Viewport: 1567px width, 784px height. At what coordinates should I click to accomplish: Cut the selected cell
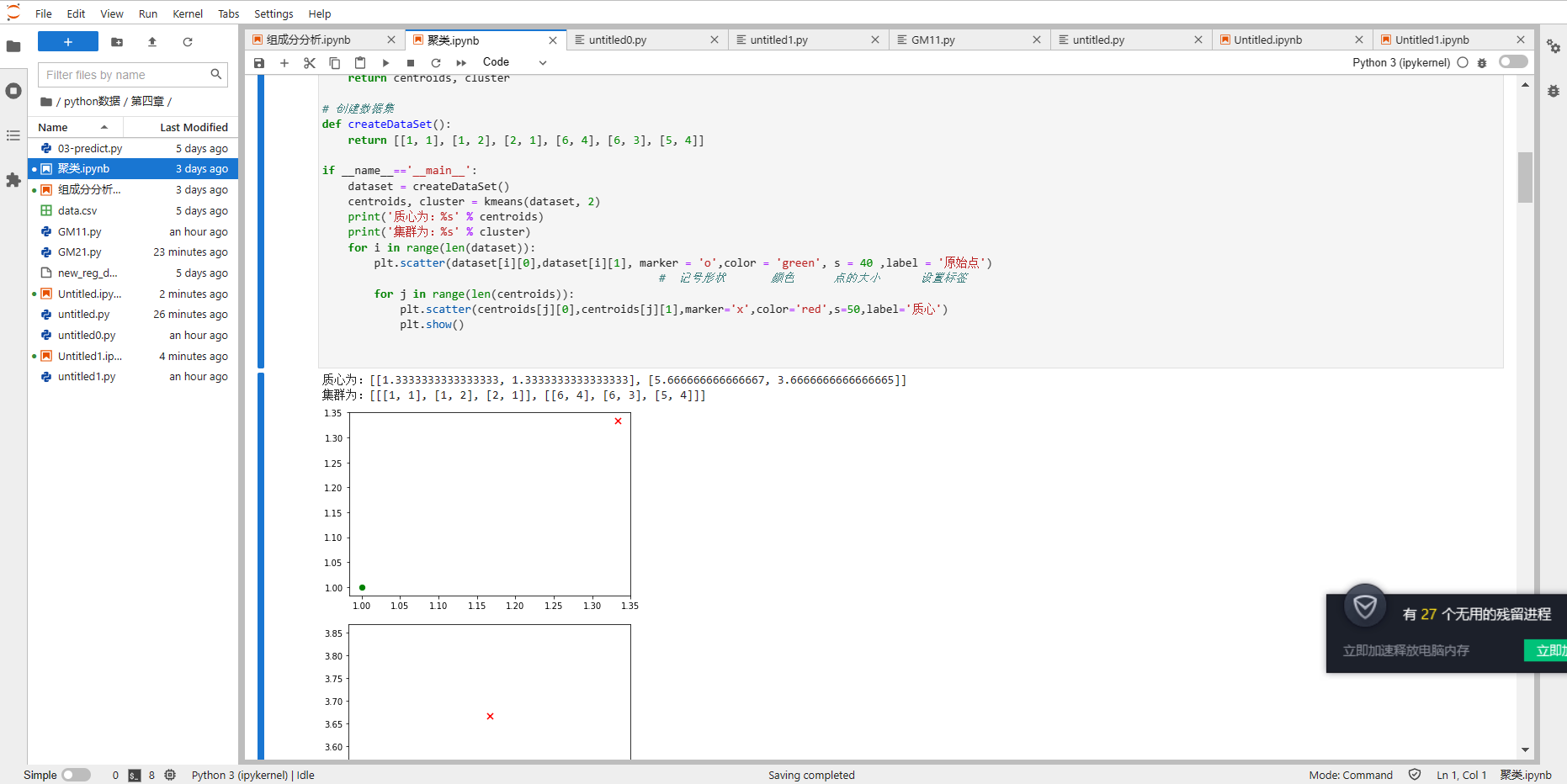pyautogui.click(x=310, y=63)
